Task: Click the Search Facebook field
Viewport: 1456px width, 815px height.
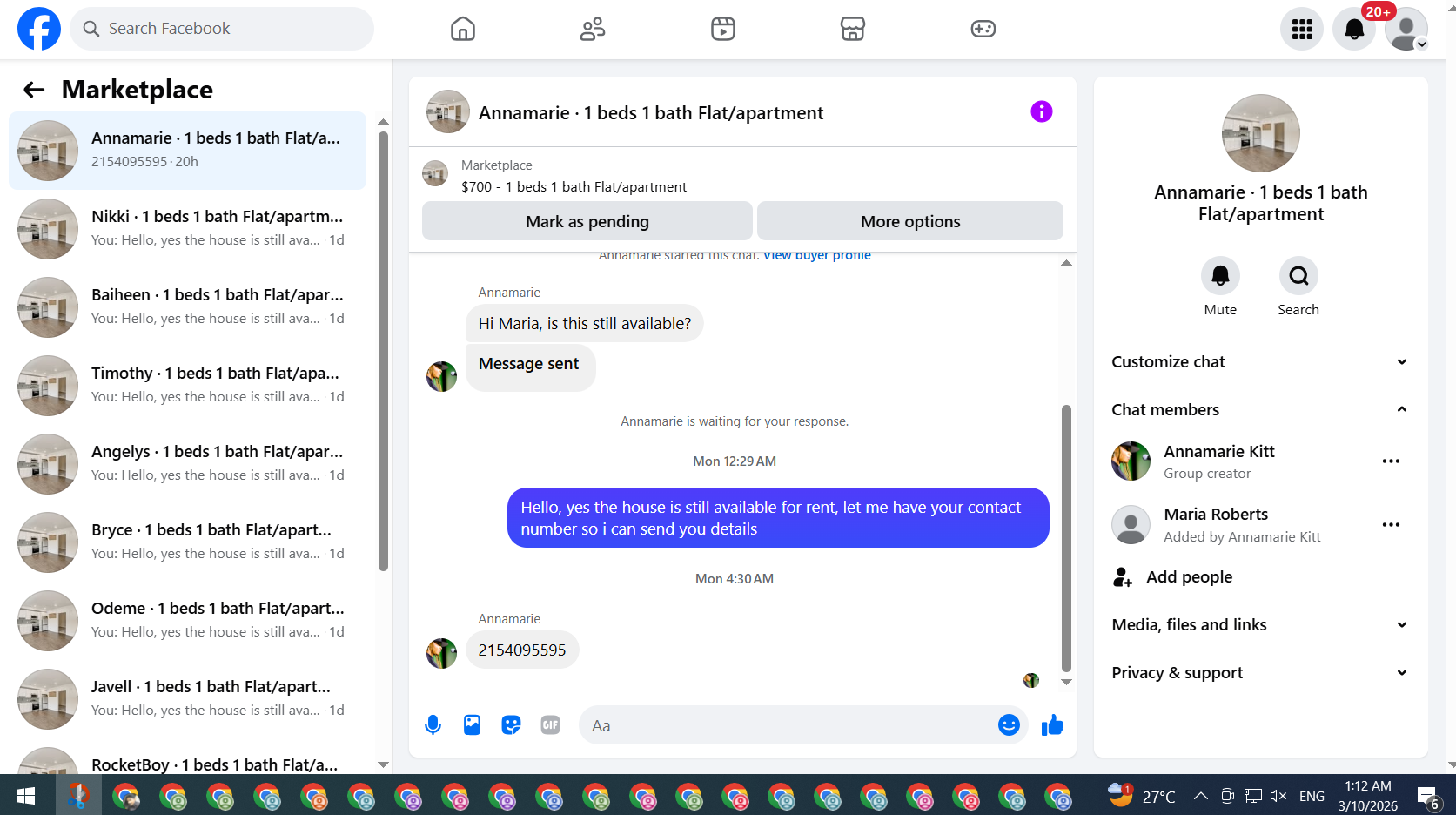Action: coord(222,29)
